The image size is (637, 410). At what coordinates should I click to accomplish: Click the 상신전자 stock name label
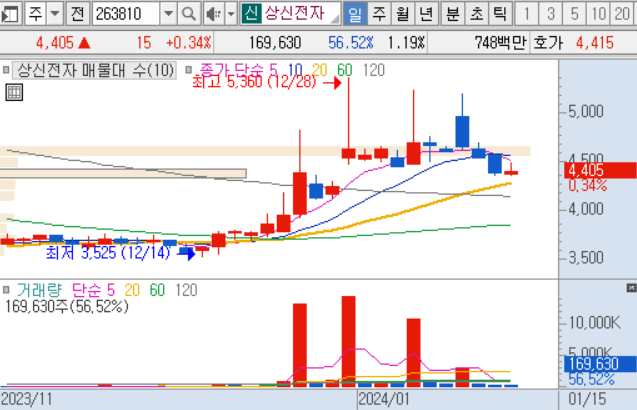pos(295,13)
